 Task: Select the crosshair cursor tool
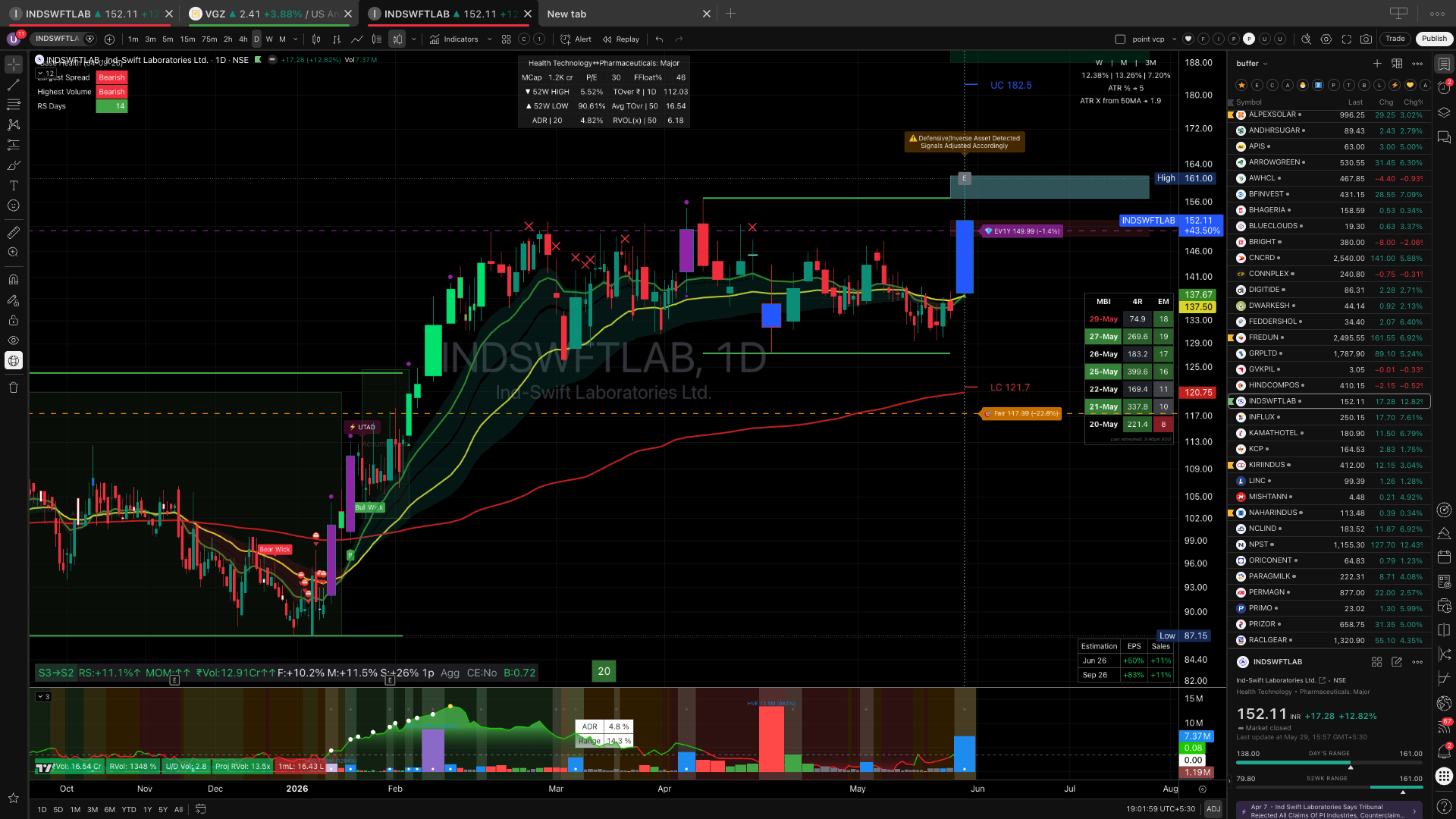(14, 64)
